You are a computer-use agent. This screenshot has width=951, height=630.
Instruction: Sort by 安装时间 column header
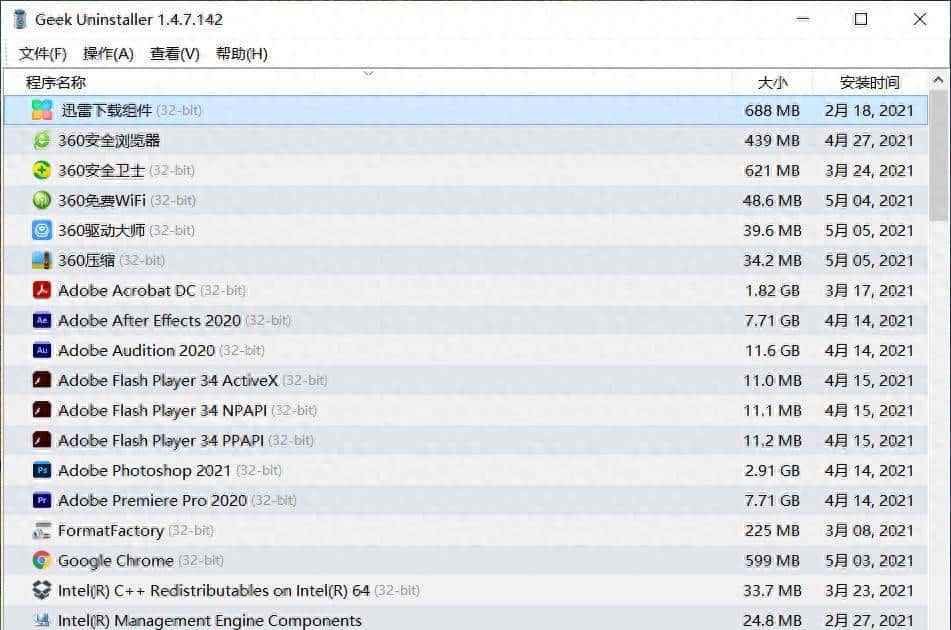(870, 82)
